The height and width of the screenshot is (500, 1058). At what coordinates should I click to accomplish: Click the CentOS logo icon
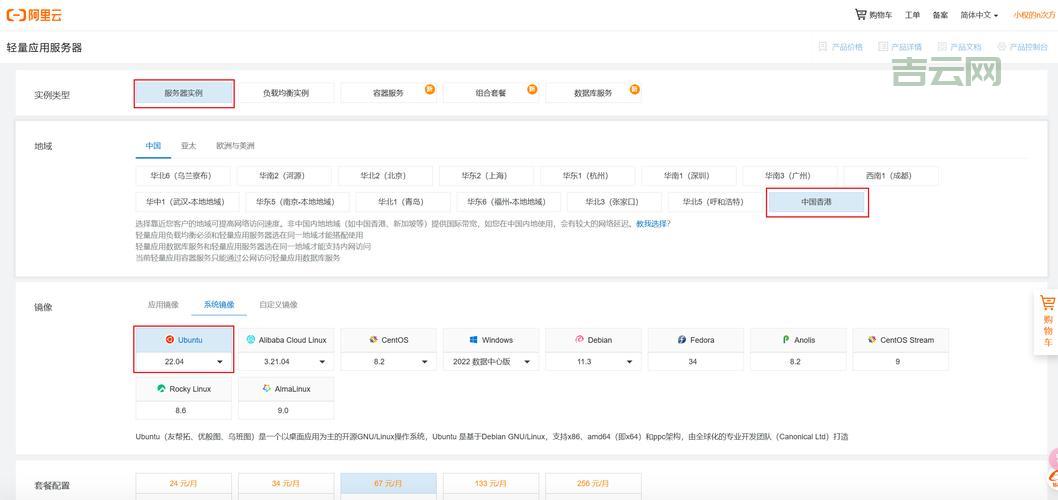[x=373, y=340]
